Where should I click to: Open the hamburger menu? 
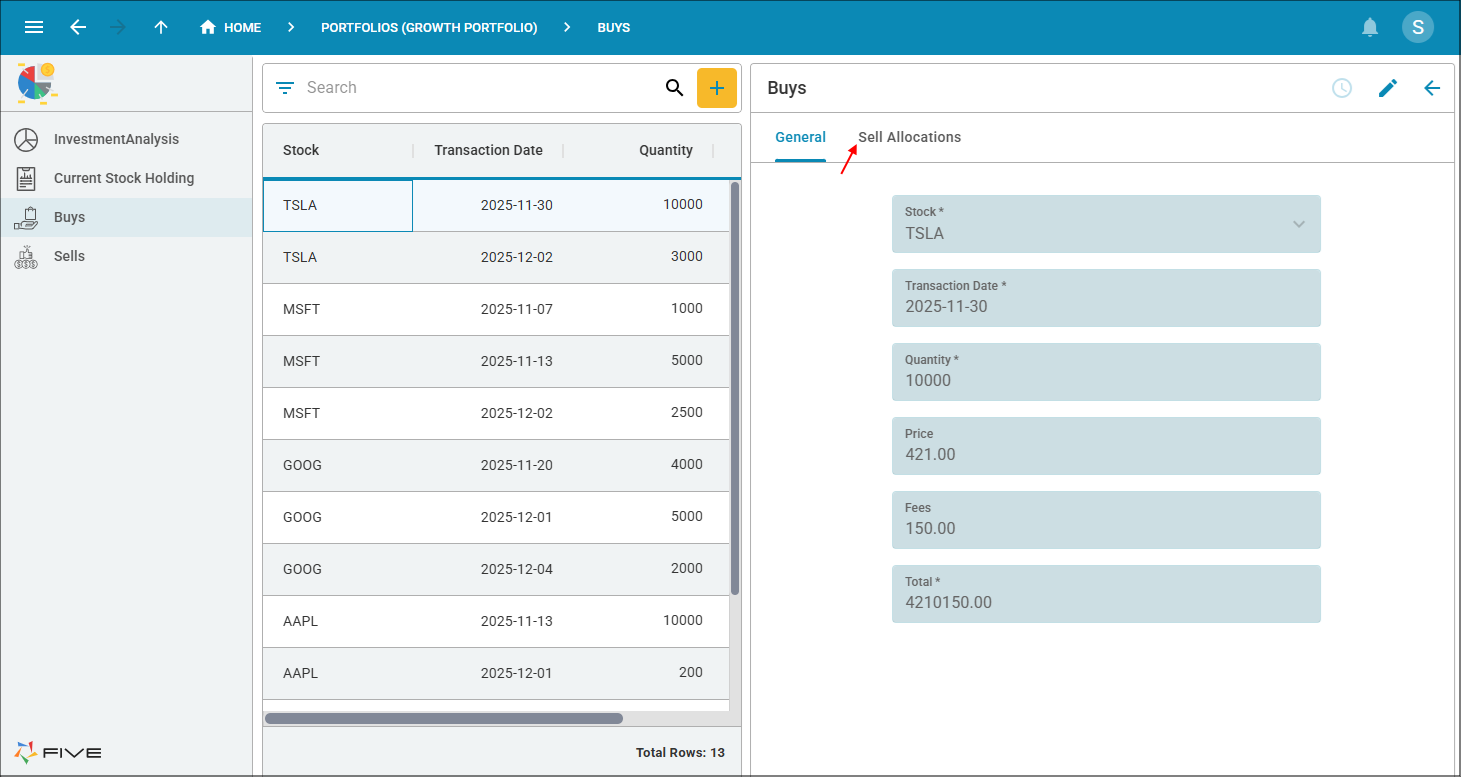pos(34,27)
